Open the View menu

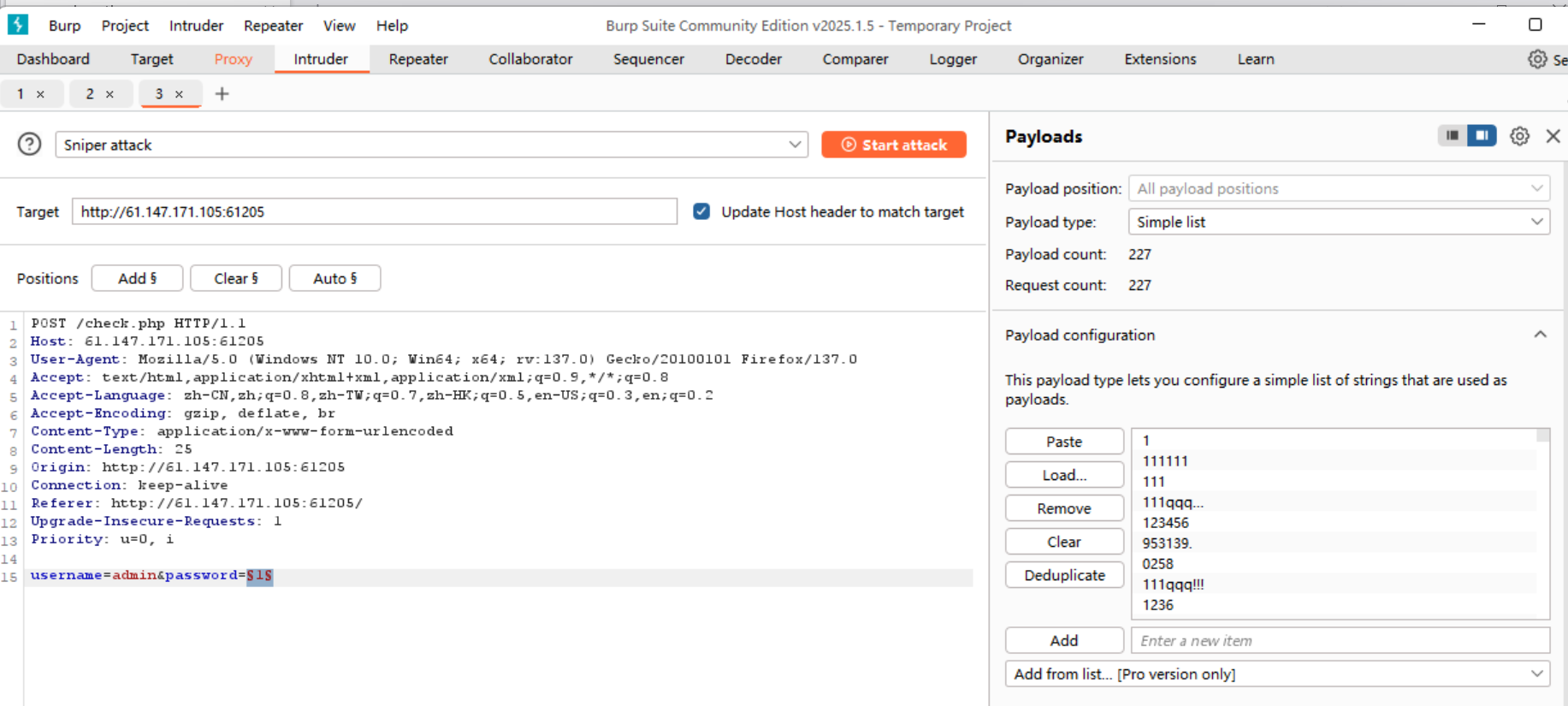point(339,26)
